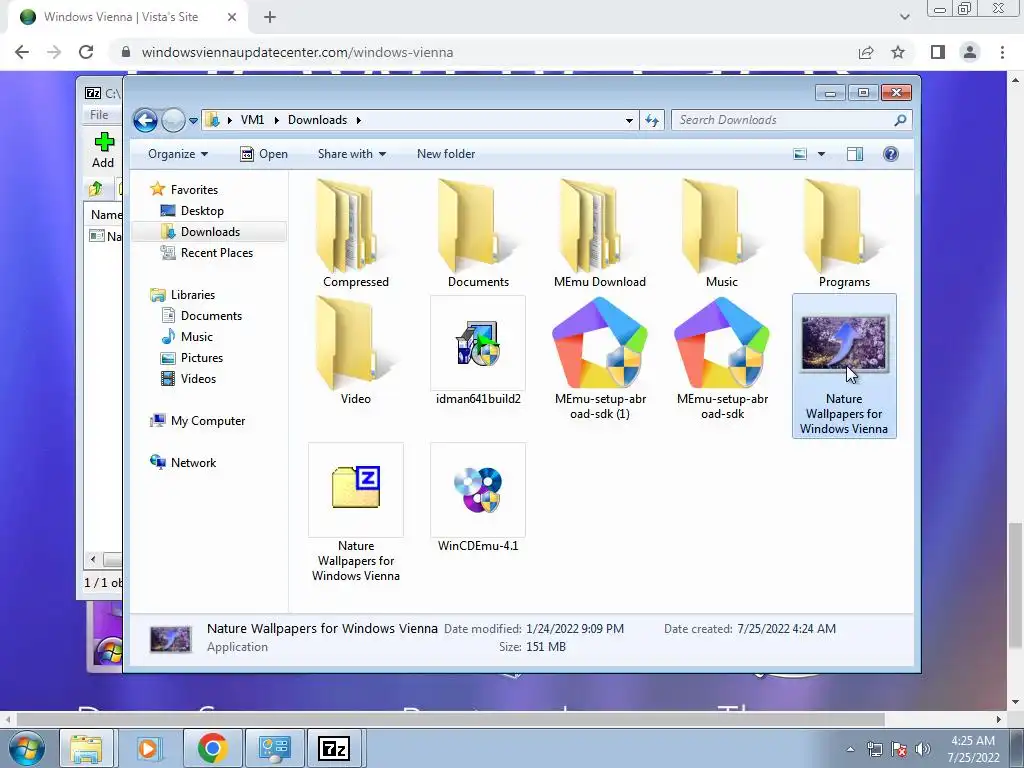Image resolution: width=1024 pixels, height=768 pixels.
Task: Open the File menu in 7-Zip window
Action: (x=99, y=115)
